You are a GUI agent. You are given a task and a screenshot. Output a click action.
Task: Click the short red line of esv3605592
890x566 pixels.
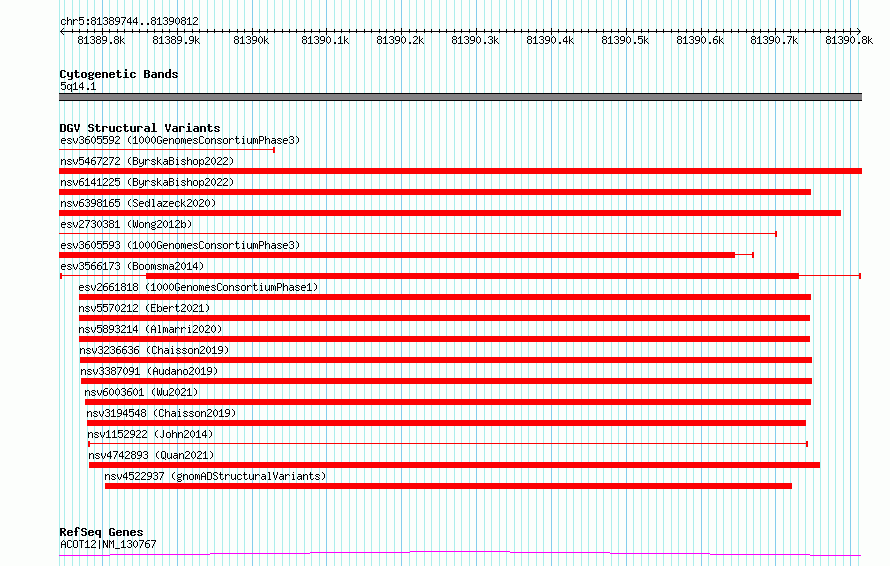point(167,150)
